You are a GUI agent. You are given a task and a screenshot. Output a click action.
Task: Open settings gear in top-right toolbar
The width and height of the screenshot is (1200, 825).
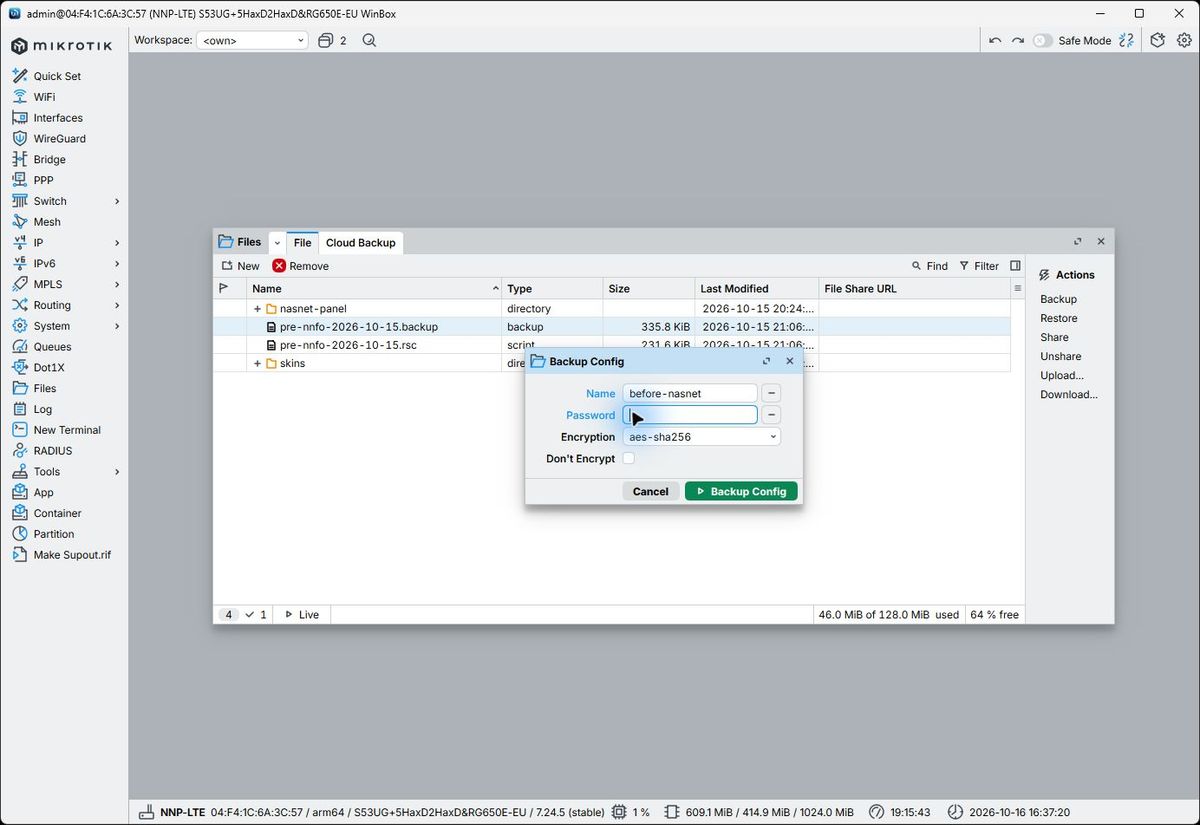pos(1184,40)
